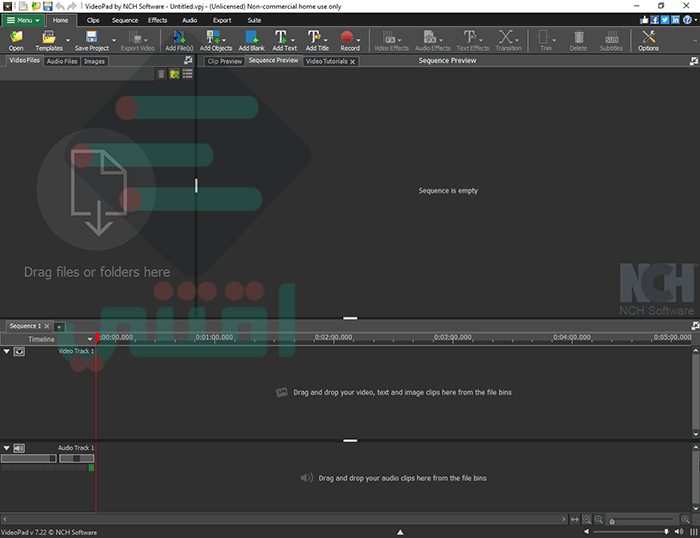Click the Text Effects toolbar icon

coord(470,37)
